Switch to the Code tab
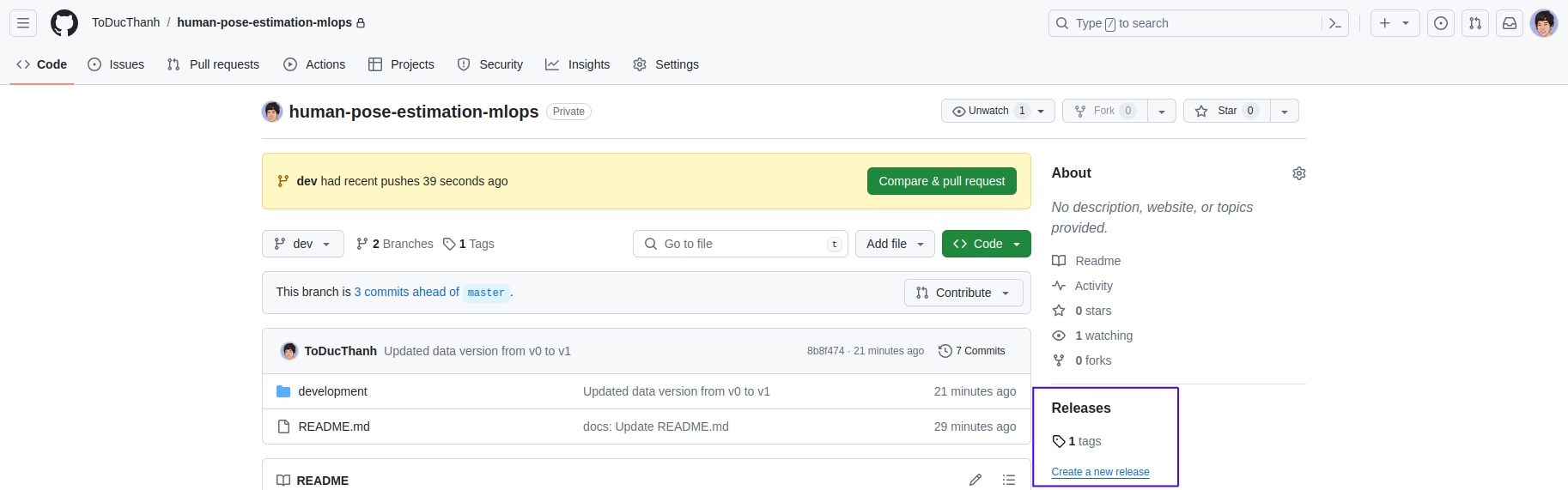This screenshot has width=1568, height=490. pos(42,64)
